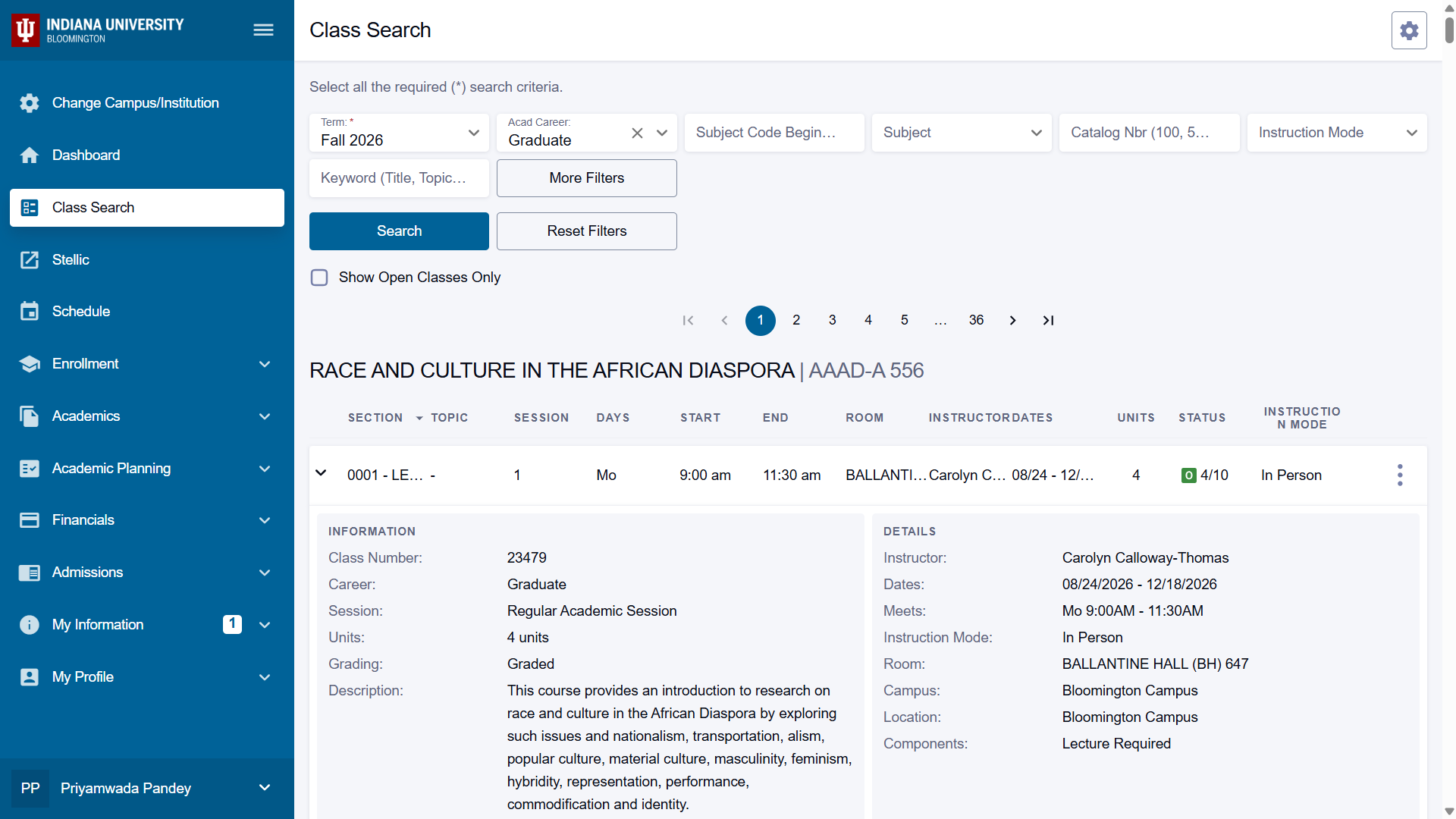Open the Subject dropdown

962,133
